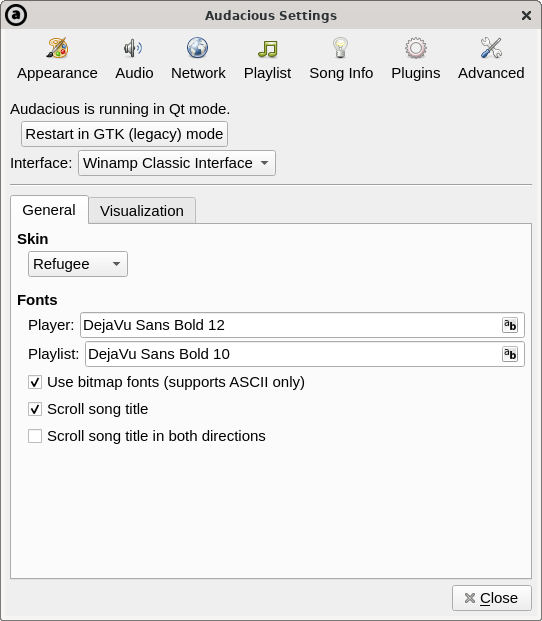Click the Close button at the bottom
The width and height of the screenshot is (542, 621).
pyautogui.click(x=492, y=598)
